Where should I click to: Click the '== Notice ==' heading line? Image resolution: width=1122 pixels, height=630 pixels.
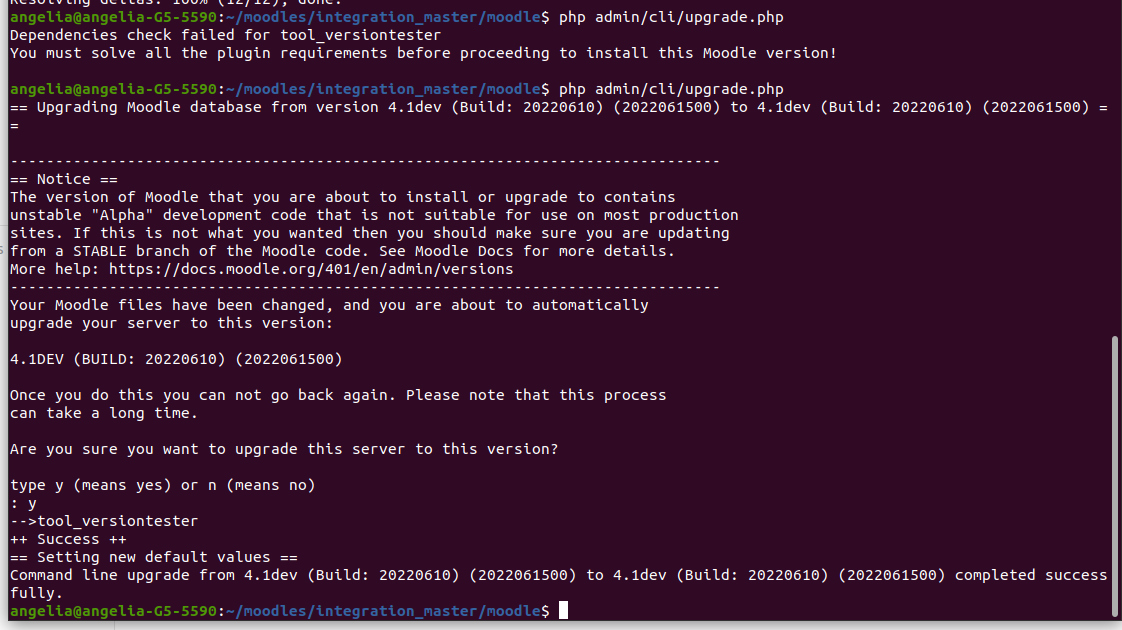pyautogui.click(x=64, y=179)
